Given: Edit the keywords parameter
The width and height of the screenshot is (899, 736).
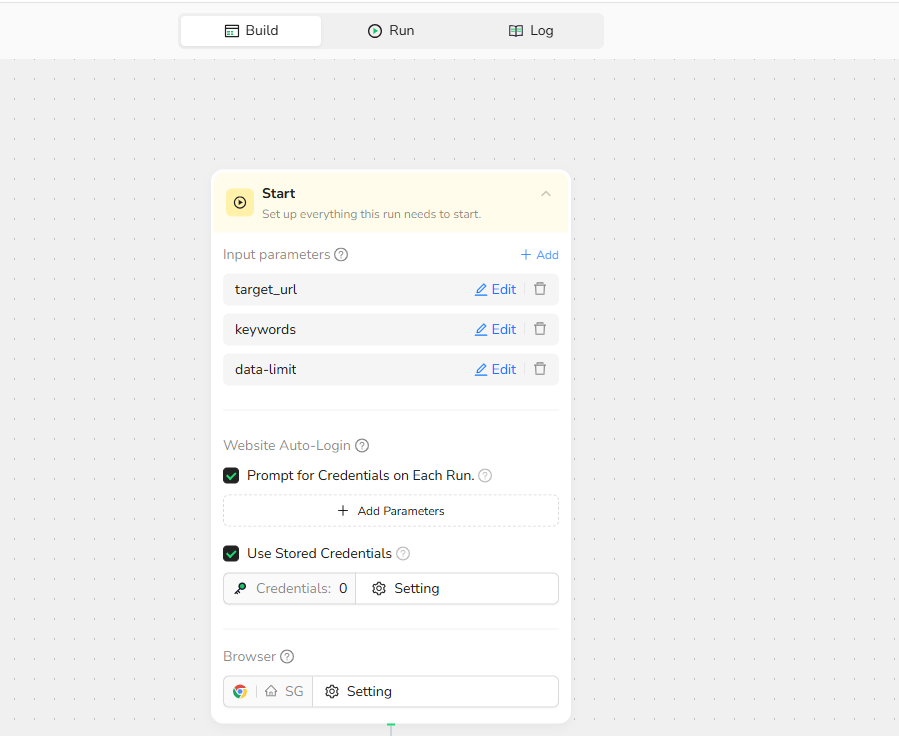Looking at the screenshot, I should 495,329.
